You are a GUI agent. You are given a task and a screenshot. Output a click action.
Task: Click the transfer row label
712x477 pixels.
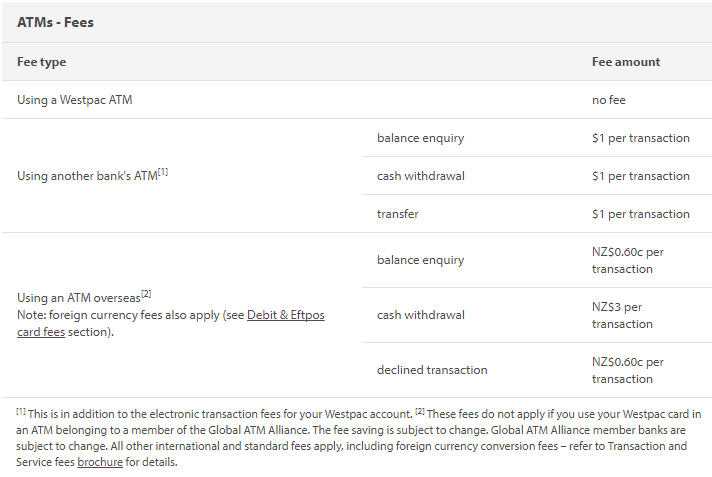(x=398, y=214)
